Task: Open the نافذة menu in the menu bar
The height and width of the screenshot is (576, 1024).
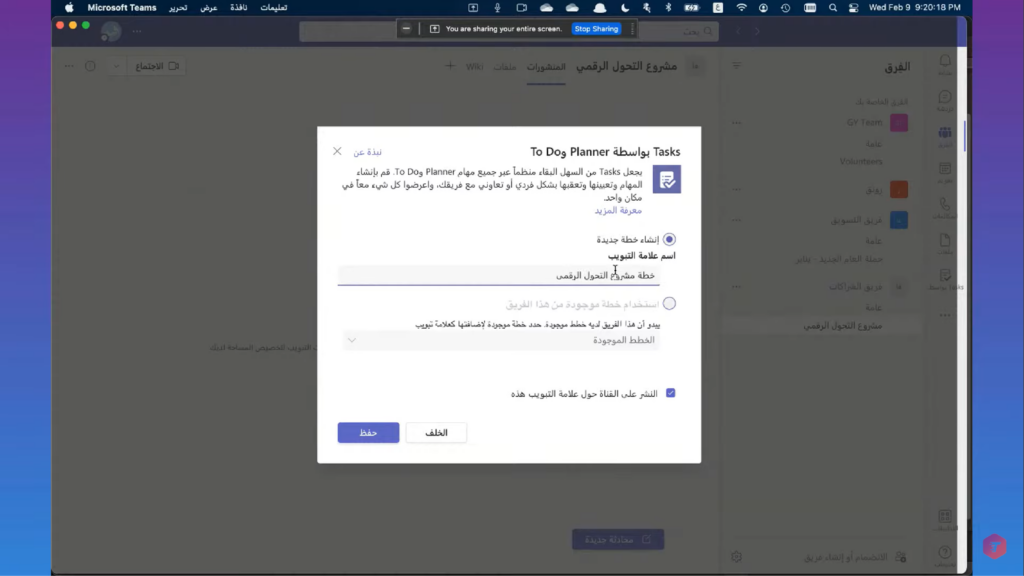Action: (238, 8)
